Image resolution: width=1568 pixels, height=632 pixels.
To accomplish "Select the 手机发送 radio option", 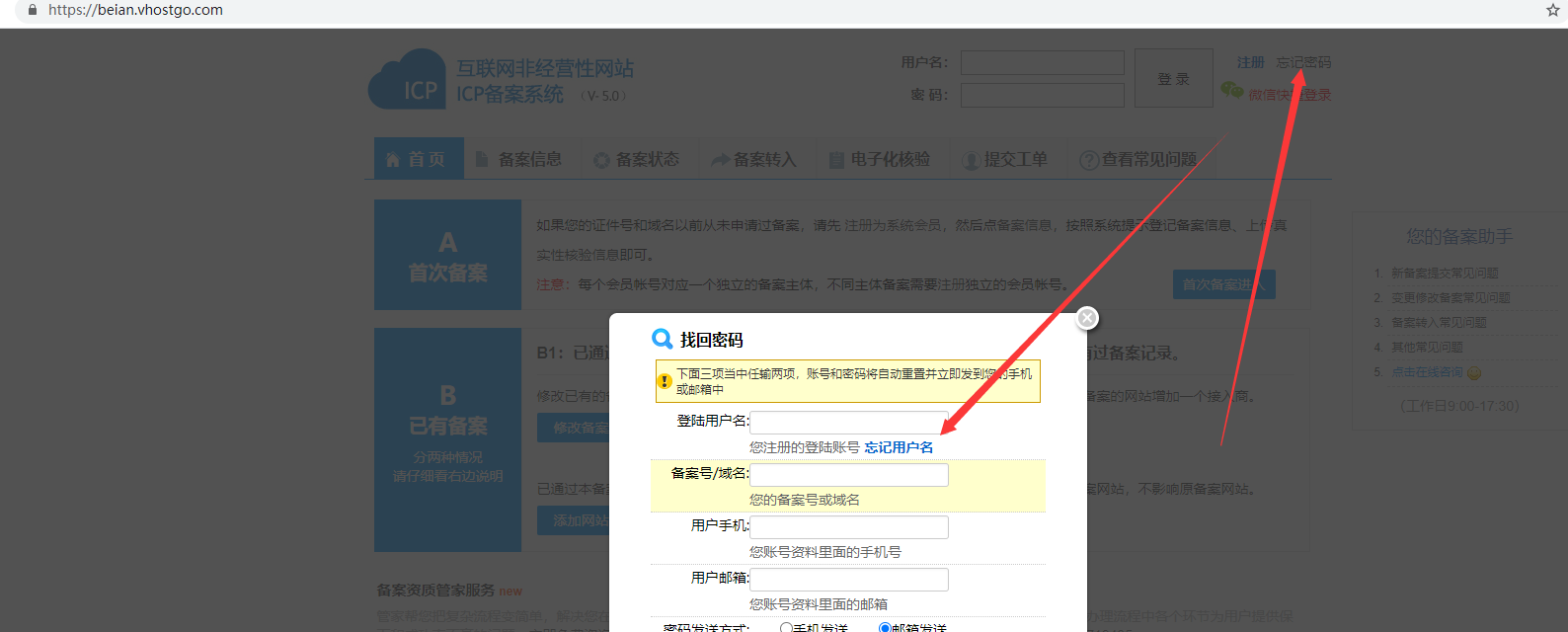I will tap(786, 627).
